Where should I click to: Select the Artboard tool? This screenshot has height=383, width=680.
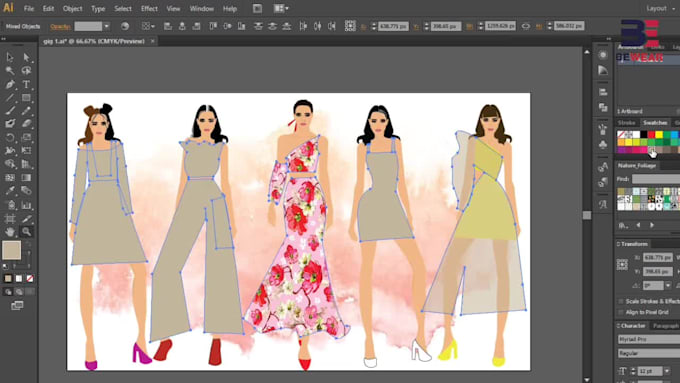click(10, 219)
